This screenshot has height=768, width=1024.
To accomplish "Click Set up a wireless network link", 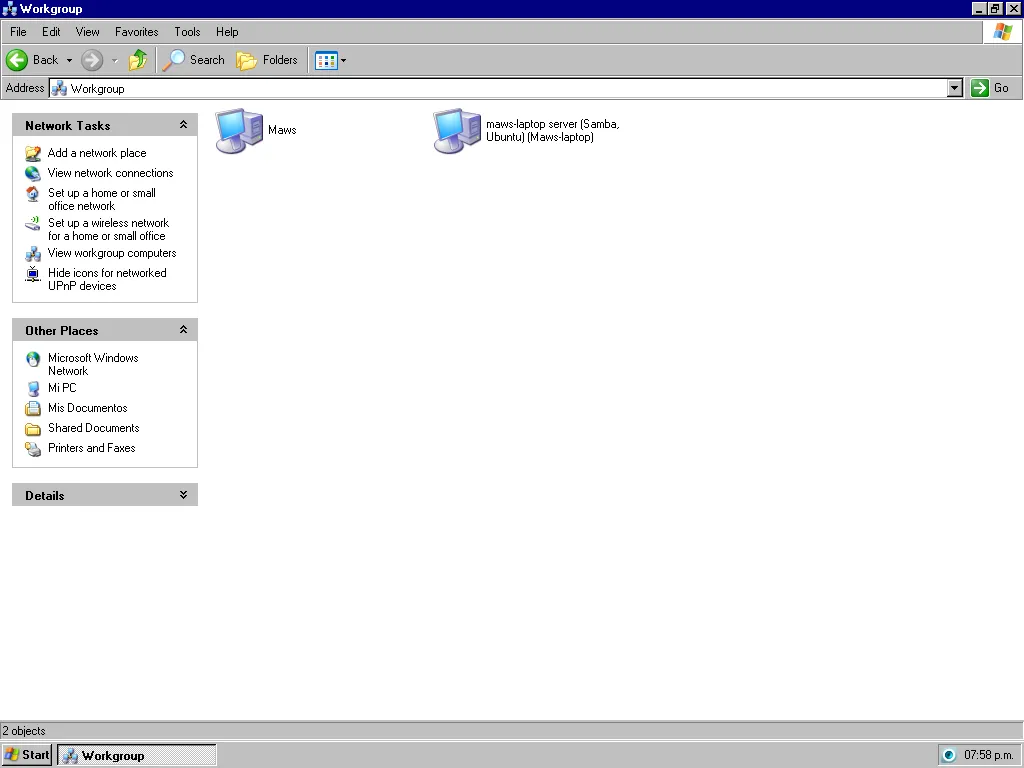I will tap(108, 229).
